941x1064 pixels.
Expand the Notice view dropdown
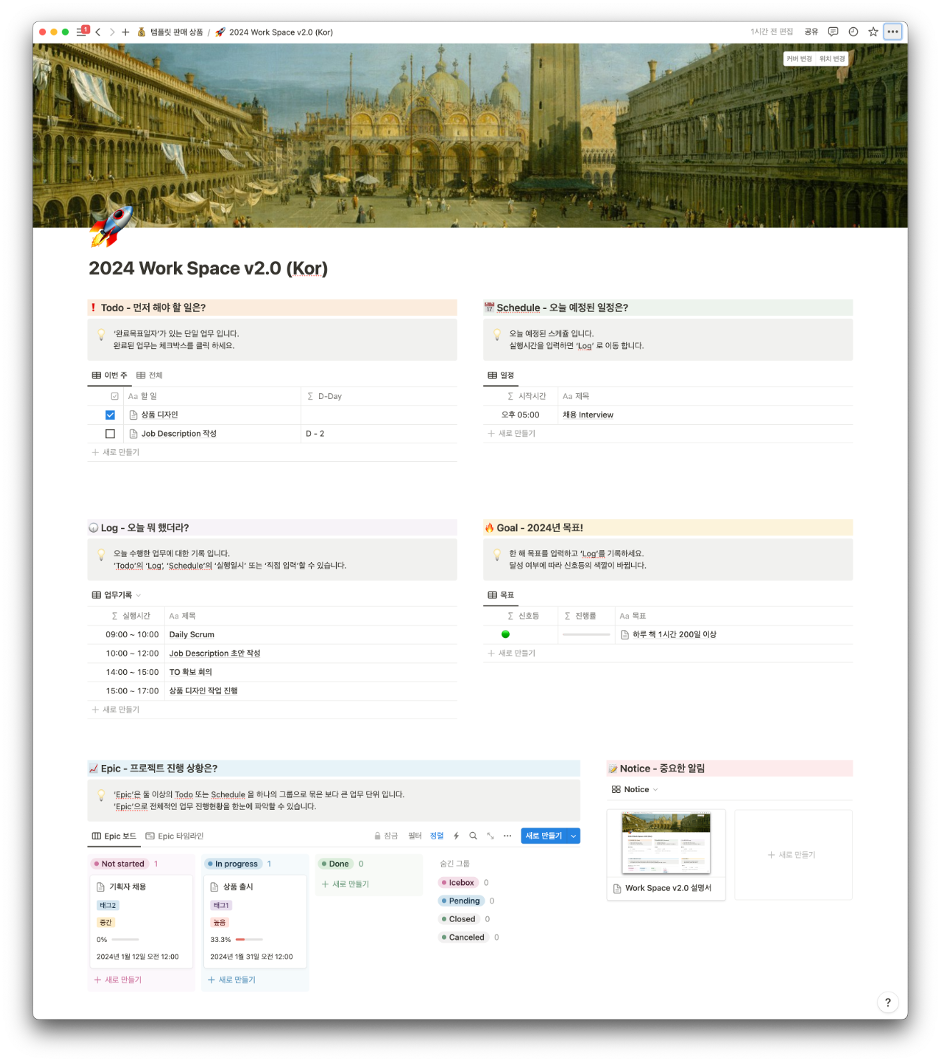click(x=655, y=790)
